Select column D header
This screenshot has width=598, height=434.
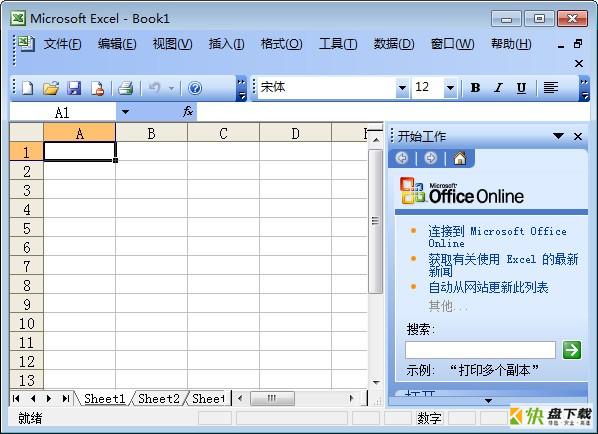pos(295,133)
